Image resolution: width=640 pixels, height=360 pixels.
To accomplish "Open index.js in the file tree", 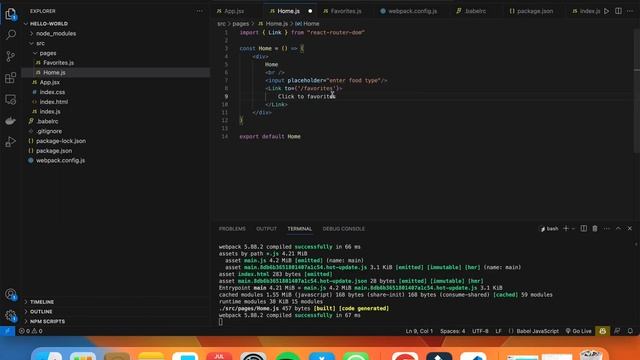I will (x=116, y=111).
